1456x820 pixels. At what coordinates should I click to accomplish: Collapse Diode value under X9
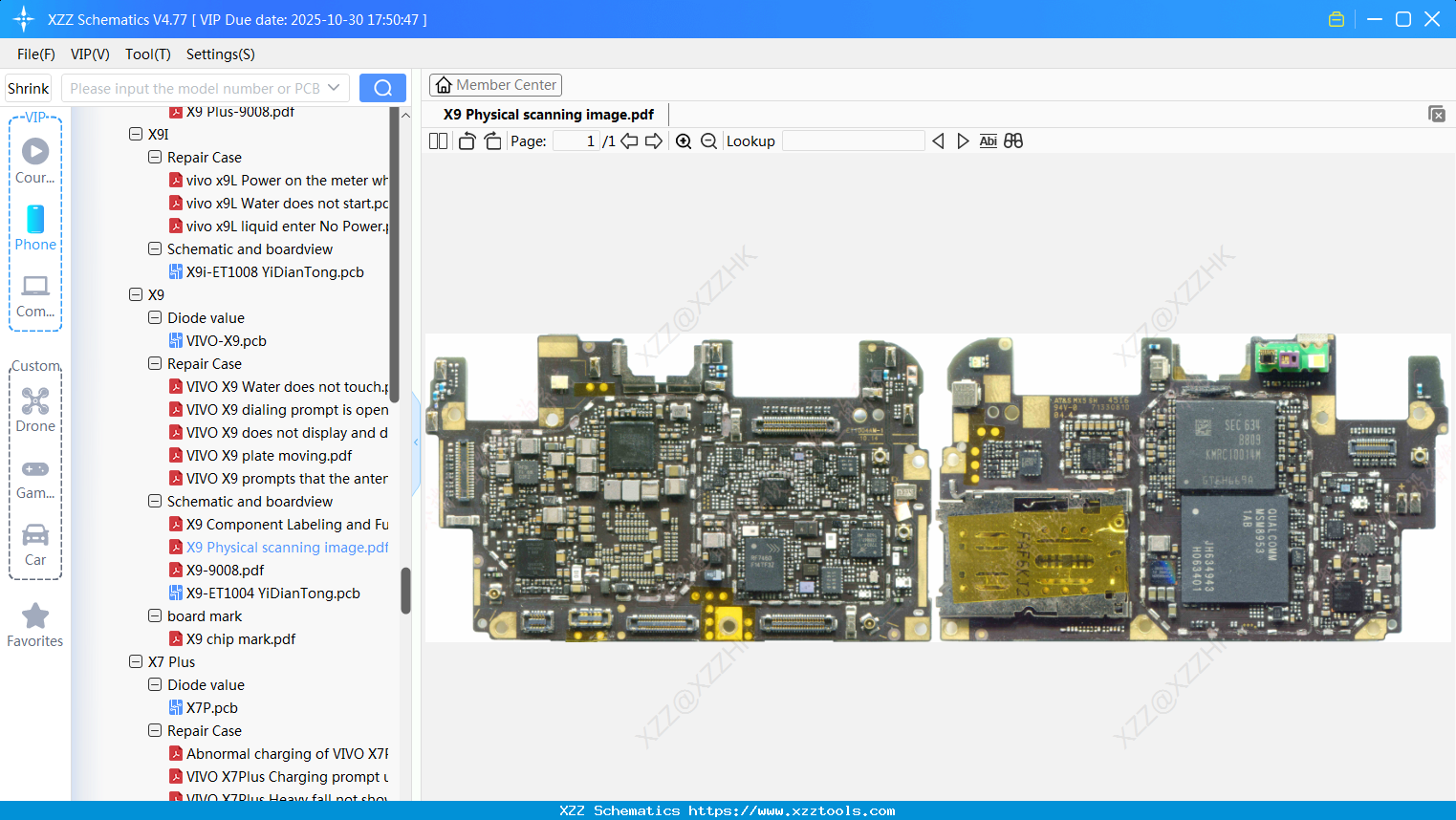(x=155, y=317)
